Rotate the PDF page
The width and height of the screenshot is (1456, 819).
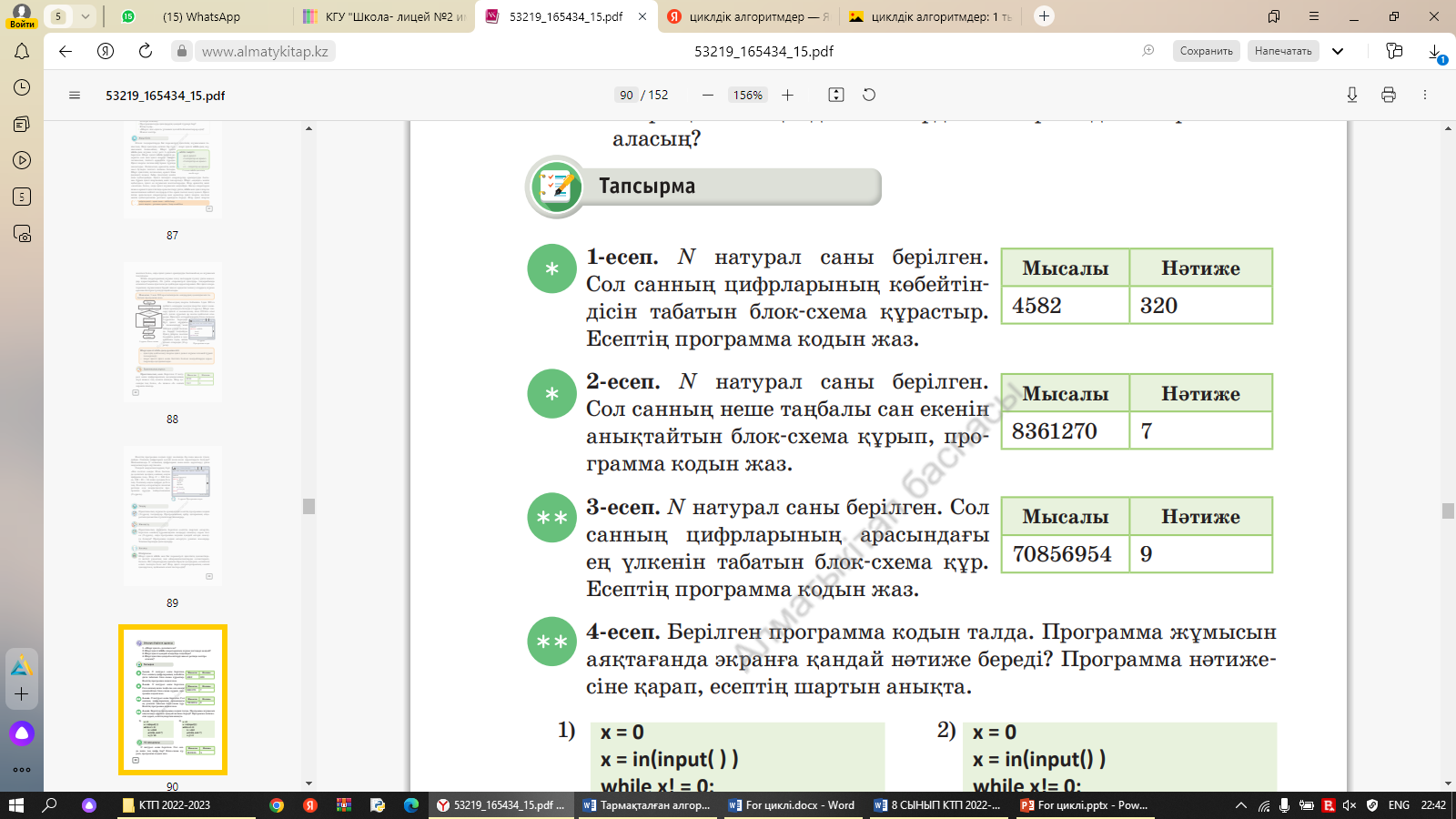pos(869,95)
